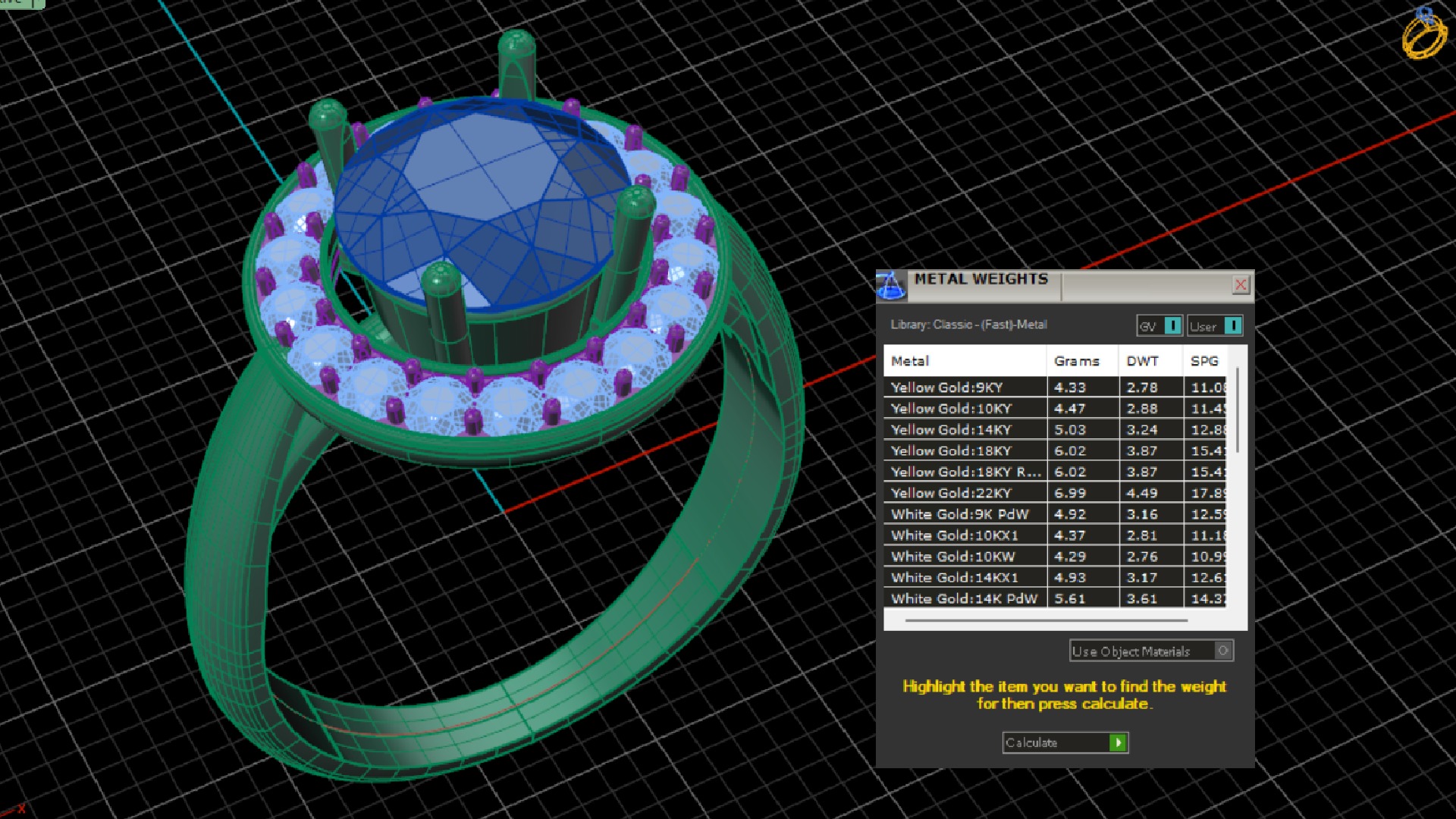Image resolution: width=1456 pixels, height=819 pixels.
Task: Click the SPG column header
Action: [1205, 361]
